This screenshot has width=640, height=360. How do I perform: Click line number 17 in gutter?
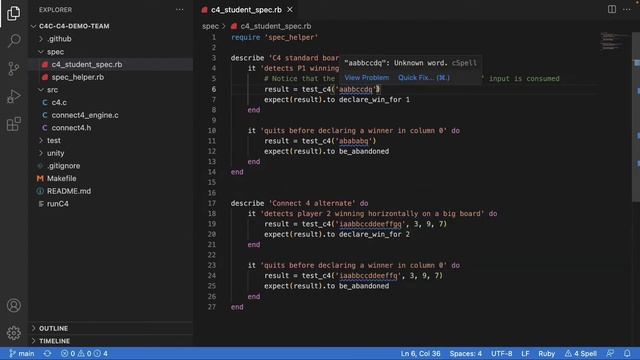[211, 203]
